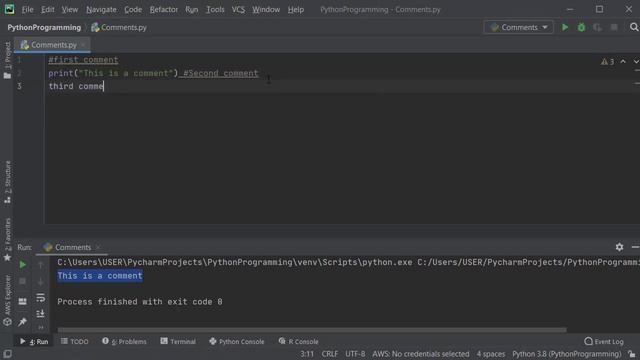
Task: Open the Navigate menu
Action: 101,9
